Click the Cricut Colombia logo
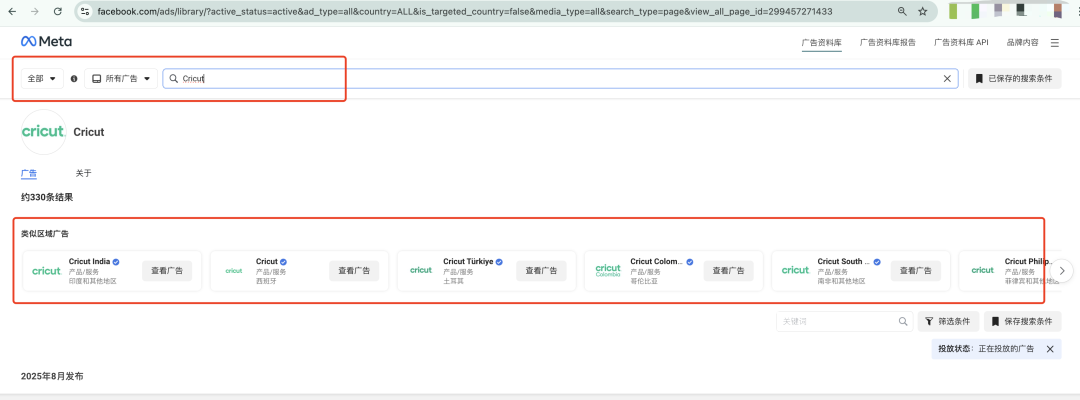1080x400 pixels. tap(608, 271)
